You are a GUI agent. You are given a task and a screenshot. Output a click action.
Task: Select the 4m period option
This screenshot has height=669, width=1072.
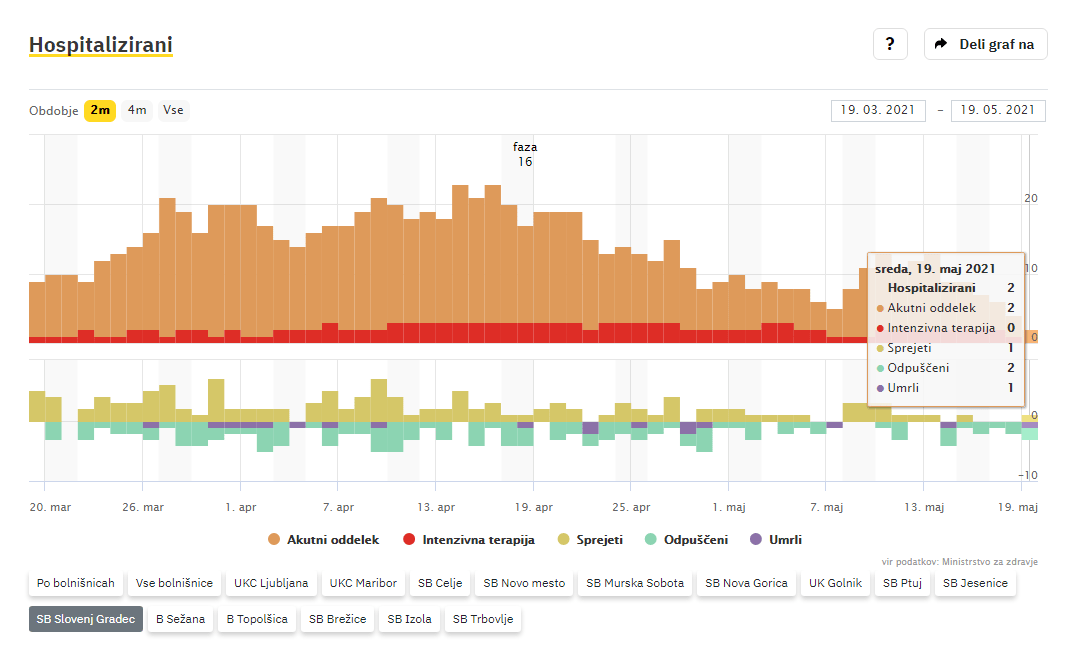137,111
